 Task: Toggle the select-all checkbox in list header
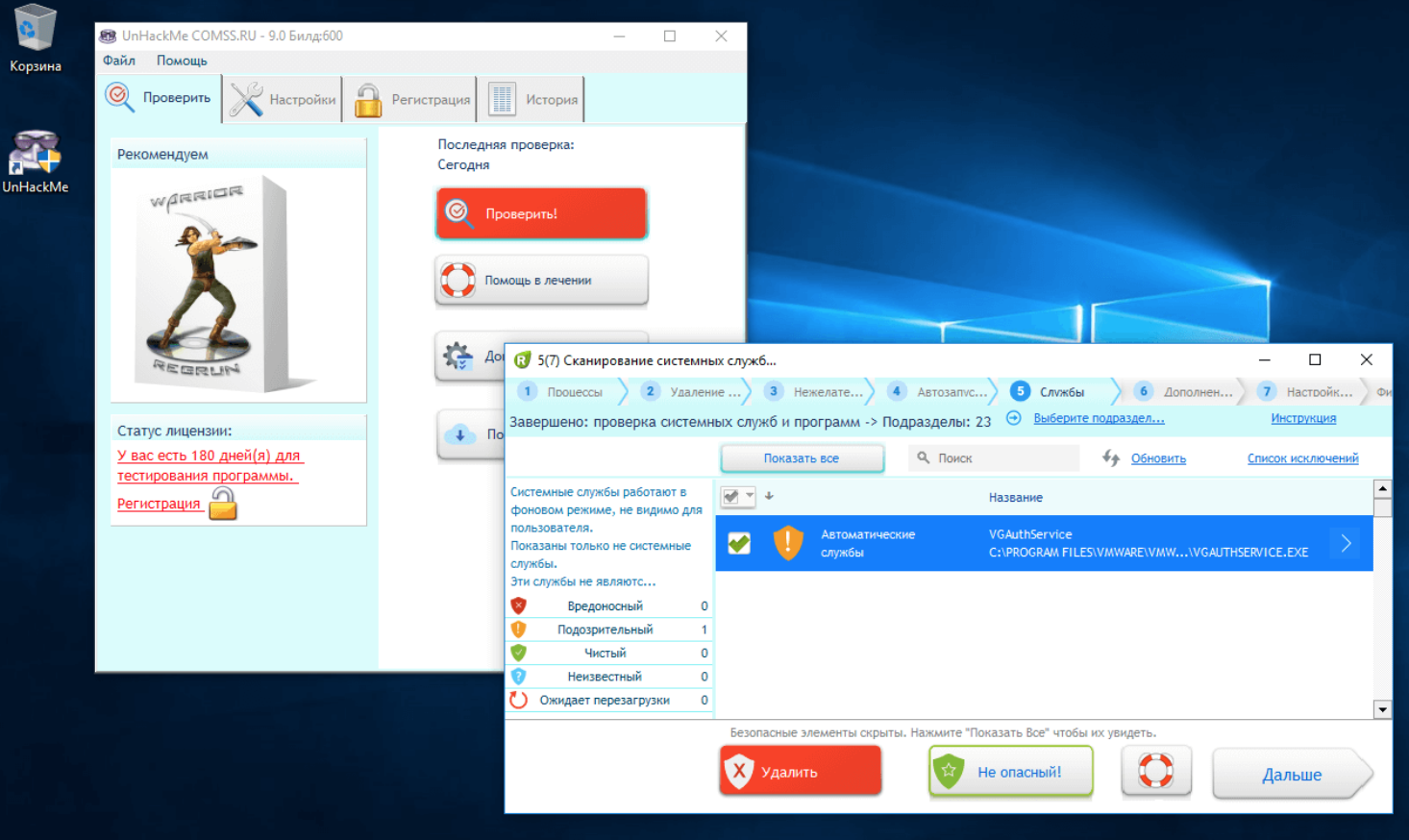[731, 497]
